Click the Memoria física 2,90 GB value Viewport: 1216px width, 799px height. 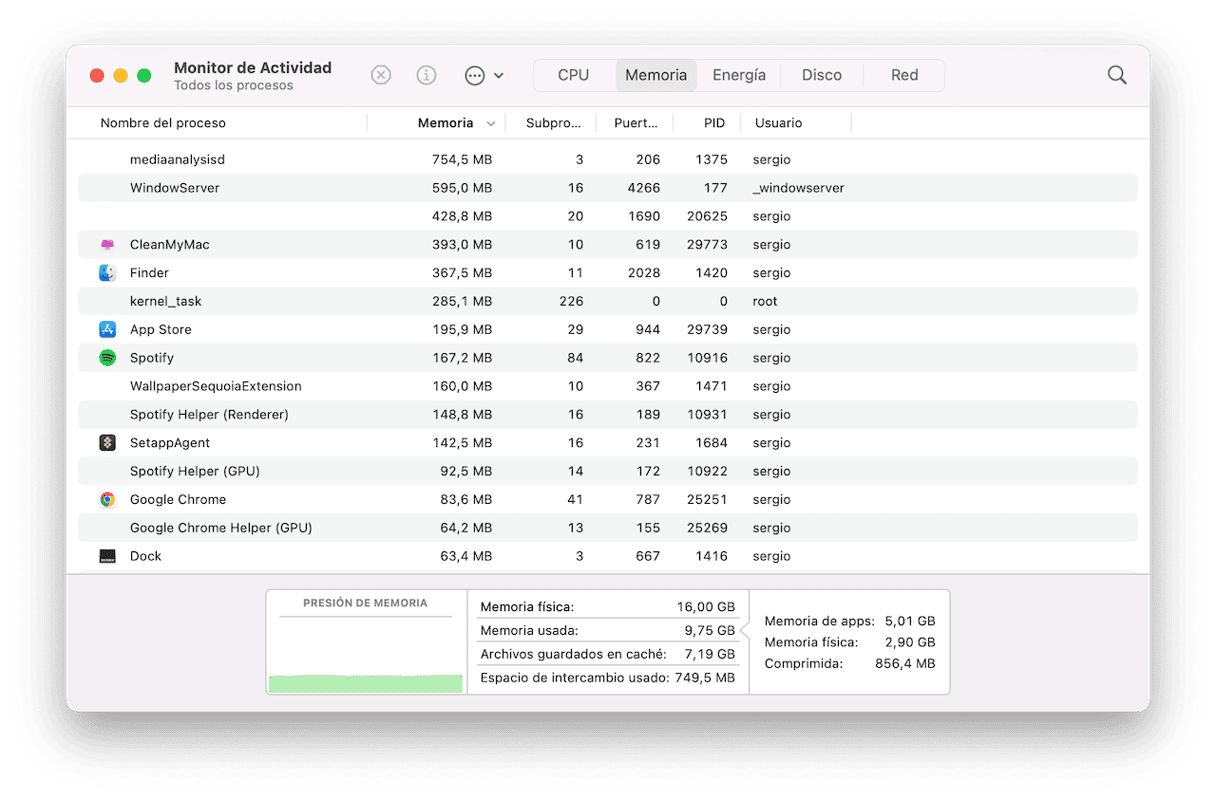pos(910,642)
